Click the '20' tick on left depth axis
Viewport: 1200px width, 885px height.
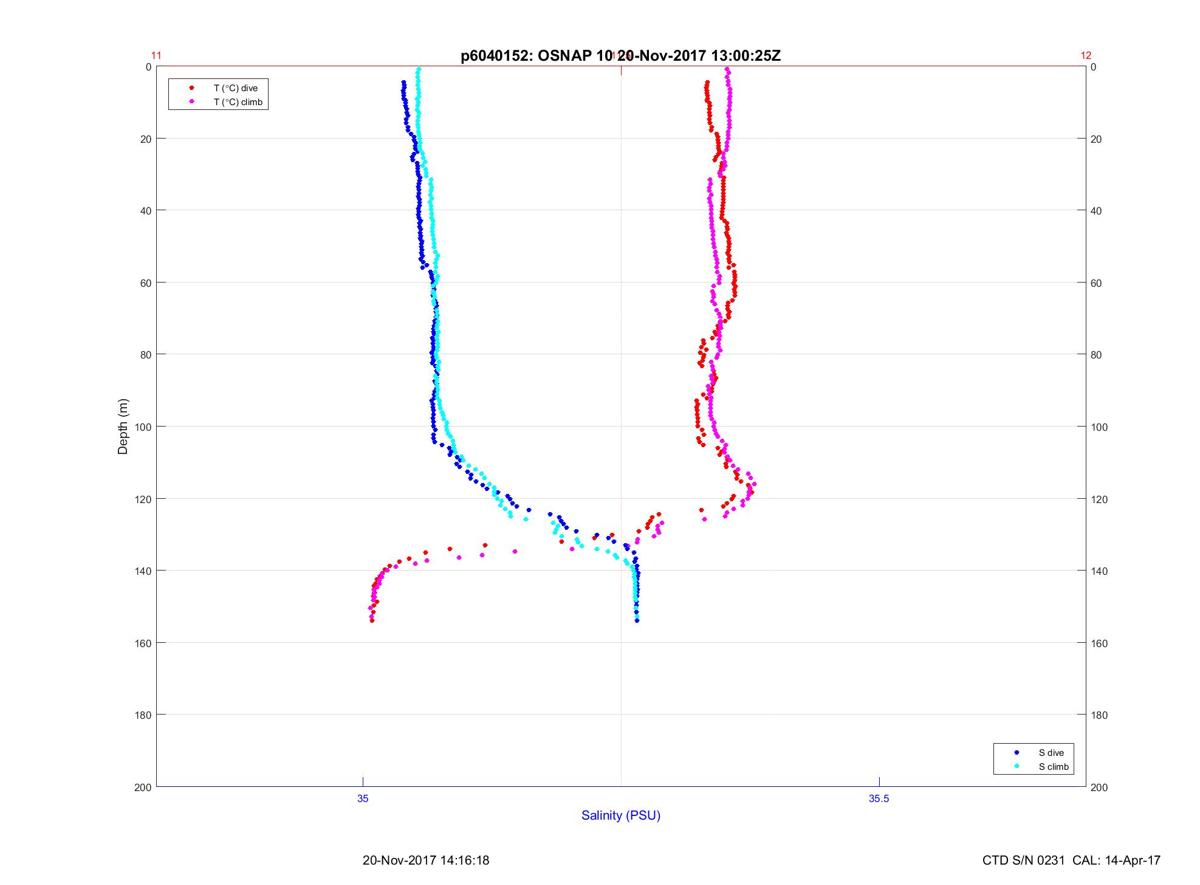click(x=146, y=139)
